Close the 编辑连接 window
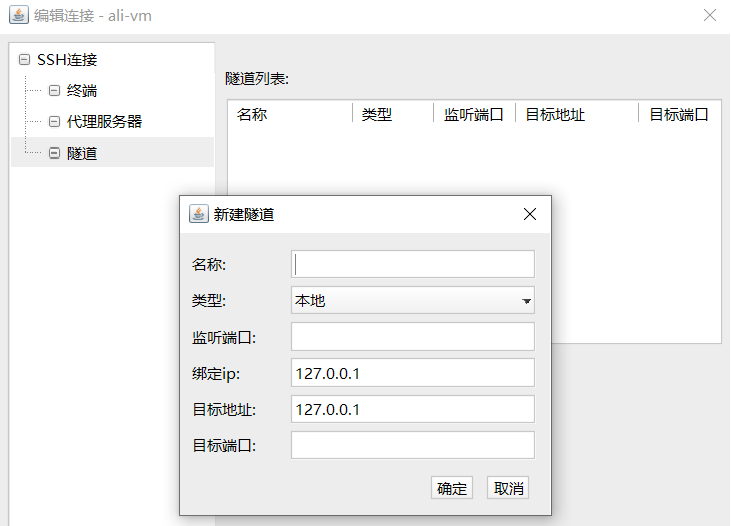Viewport: 731px width, 526px height. click(710, 15)
